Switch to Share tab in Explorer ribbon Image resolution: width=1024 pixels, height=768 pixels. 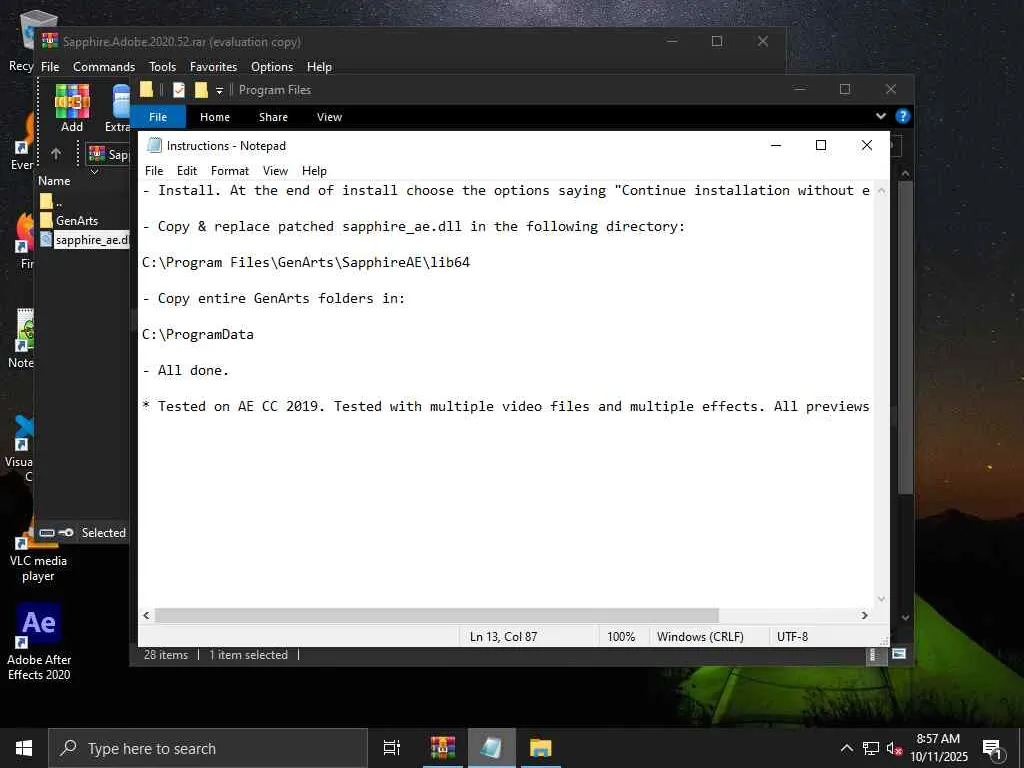click(x=273, y=117)
